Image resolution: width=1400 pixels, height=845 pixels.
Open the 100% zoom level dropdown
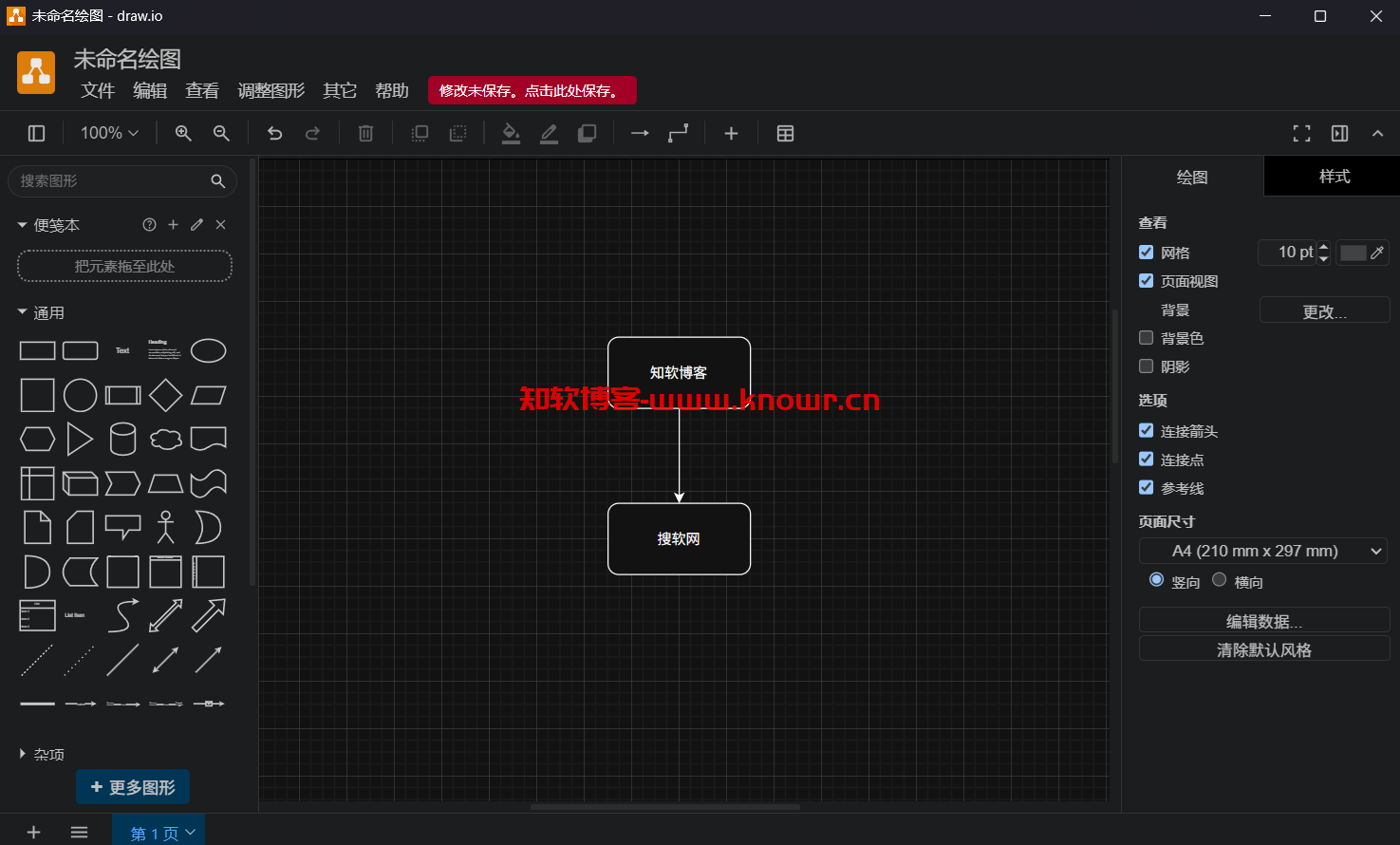coord(109,134)
